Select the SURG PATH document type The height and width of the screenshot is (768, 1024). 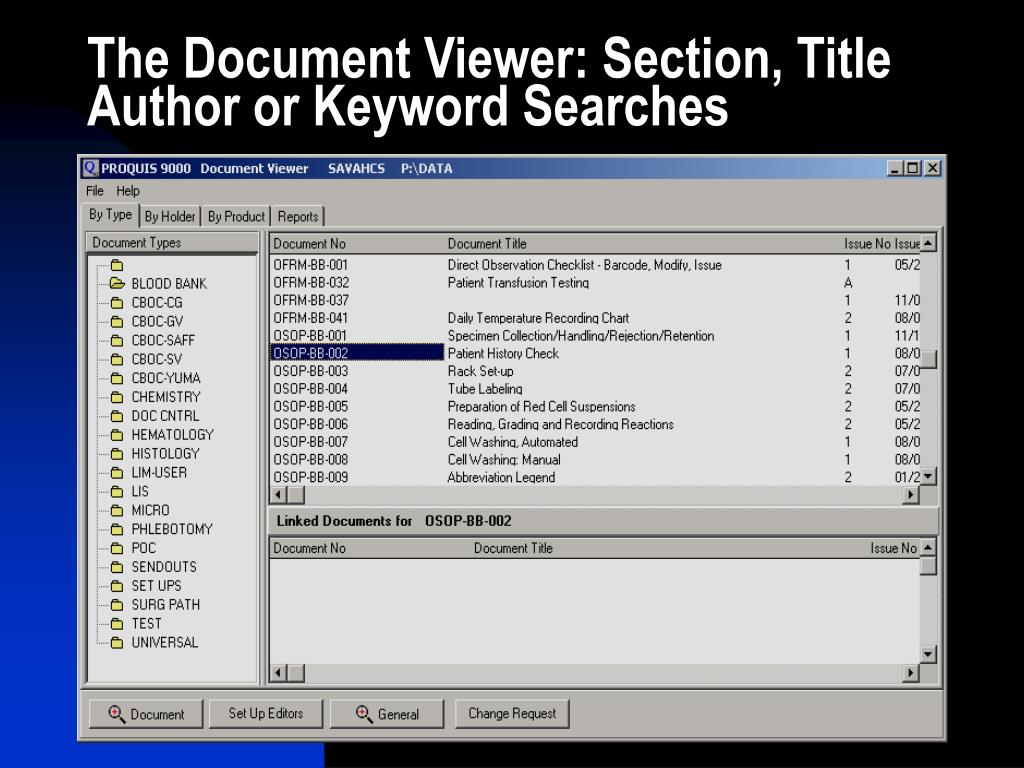click(x=166, y=605)
